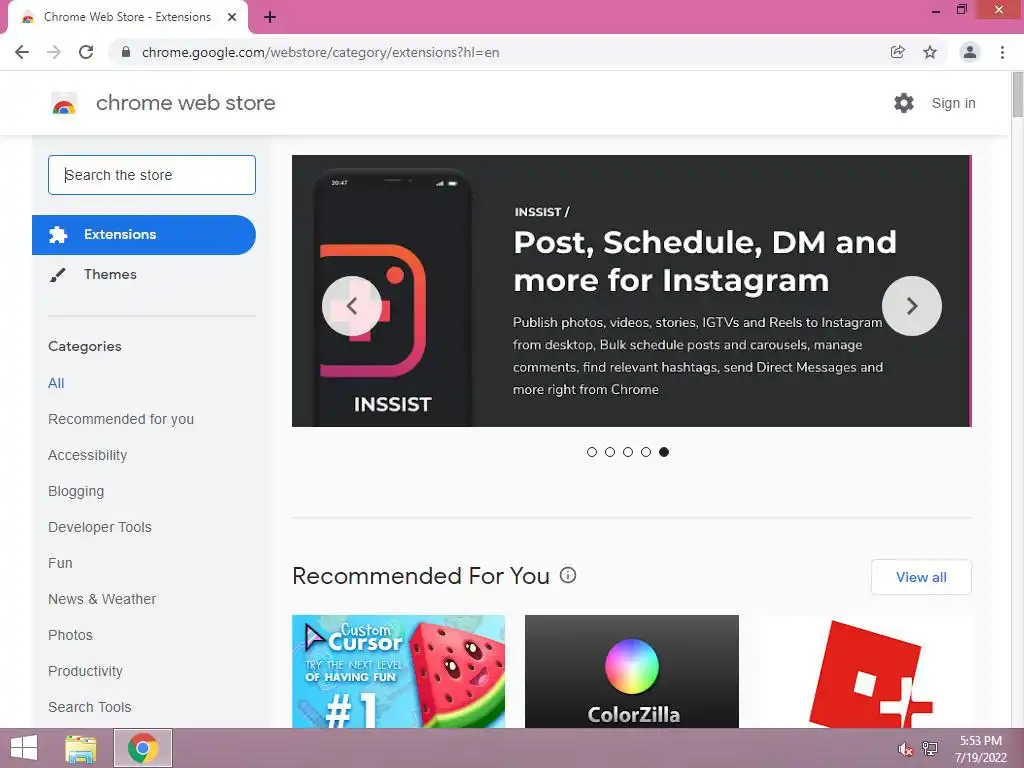Open the Photos category
1024x768 pixels.
(x=71, y=635)
